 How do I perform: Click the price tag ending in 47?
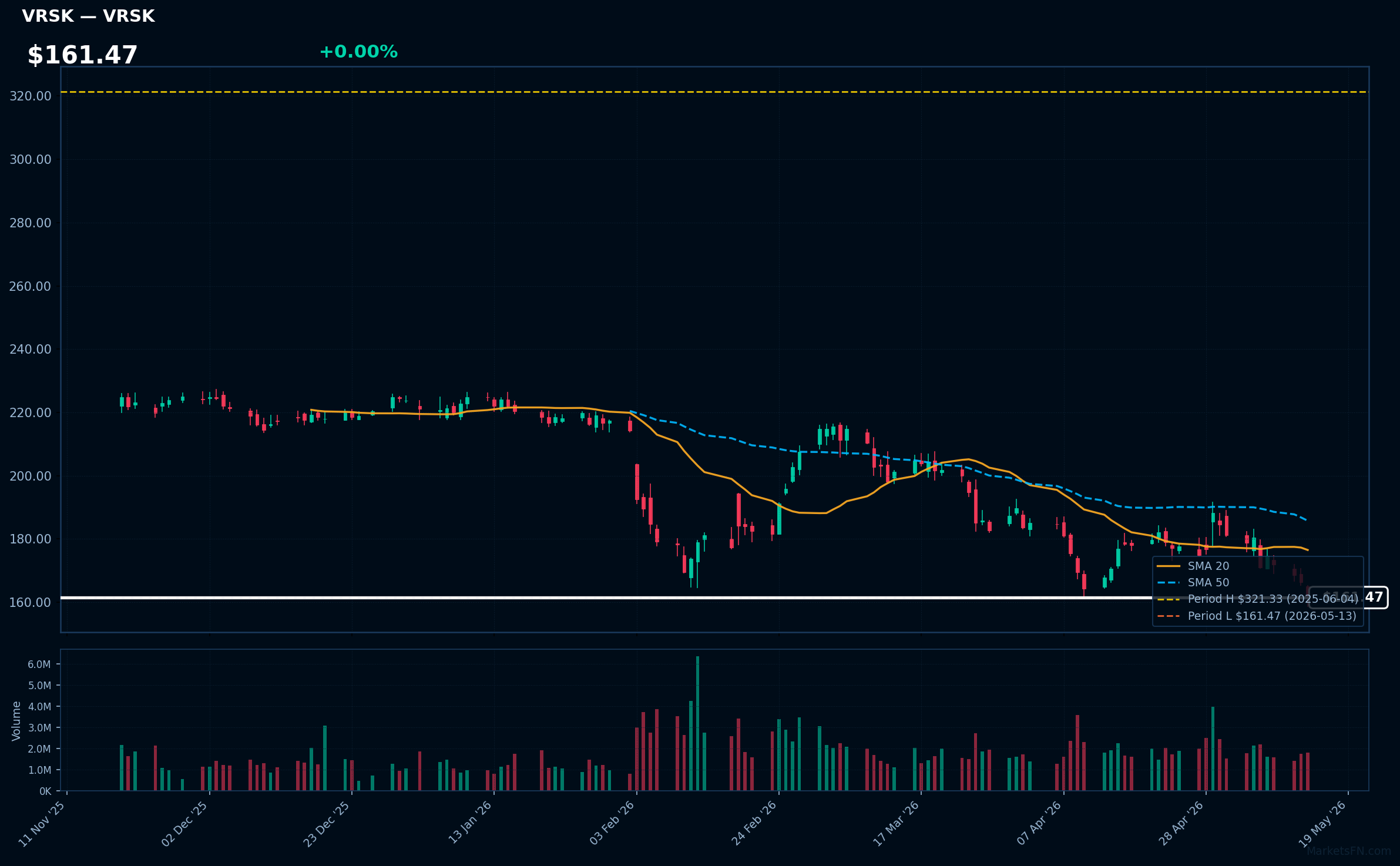tap(1348, 598)
